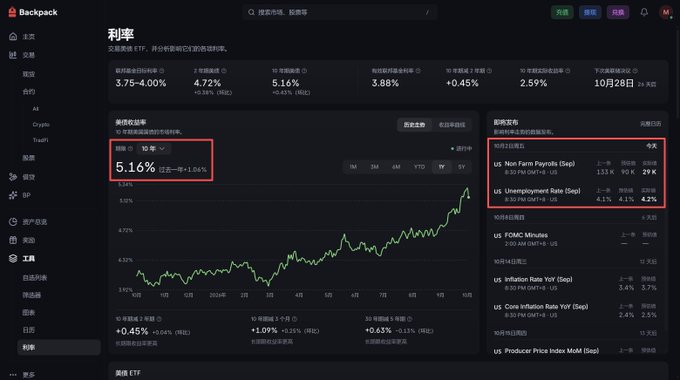Viewport: 680px width, 380px height.
Task: Select All under futures
Action: point(36,109)
